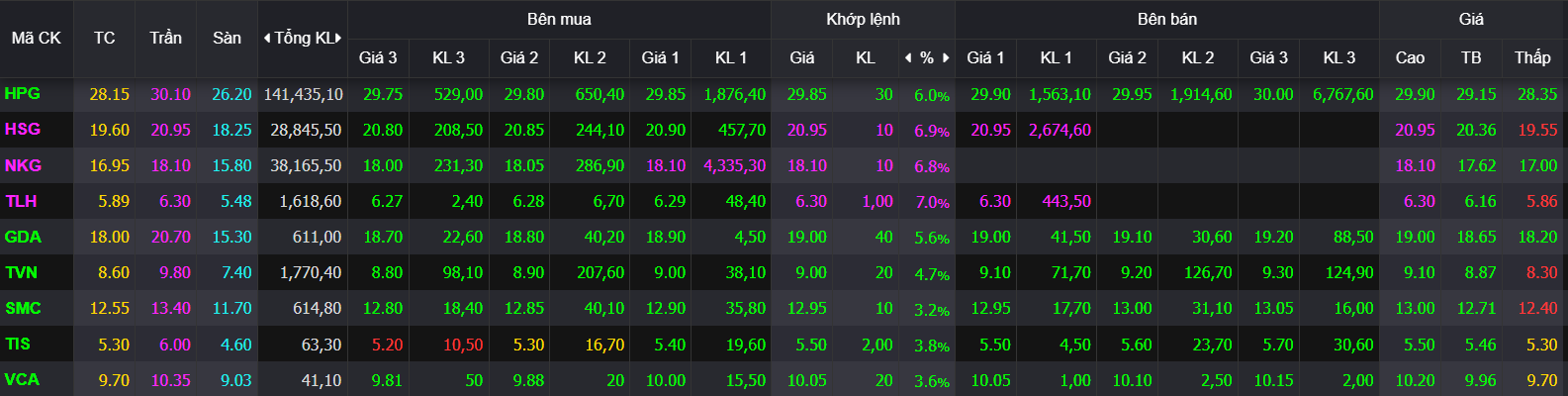Sort by the Mã CK column header
The width and height of the screenshot is (1568, 396).
37,39
